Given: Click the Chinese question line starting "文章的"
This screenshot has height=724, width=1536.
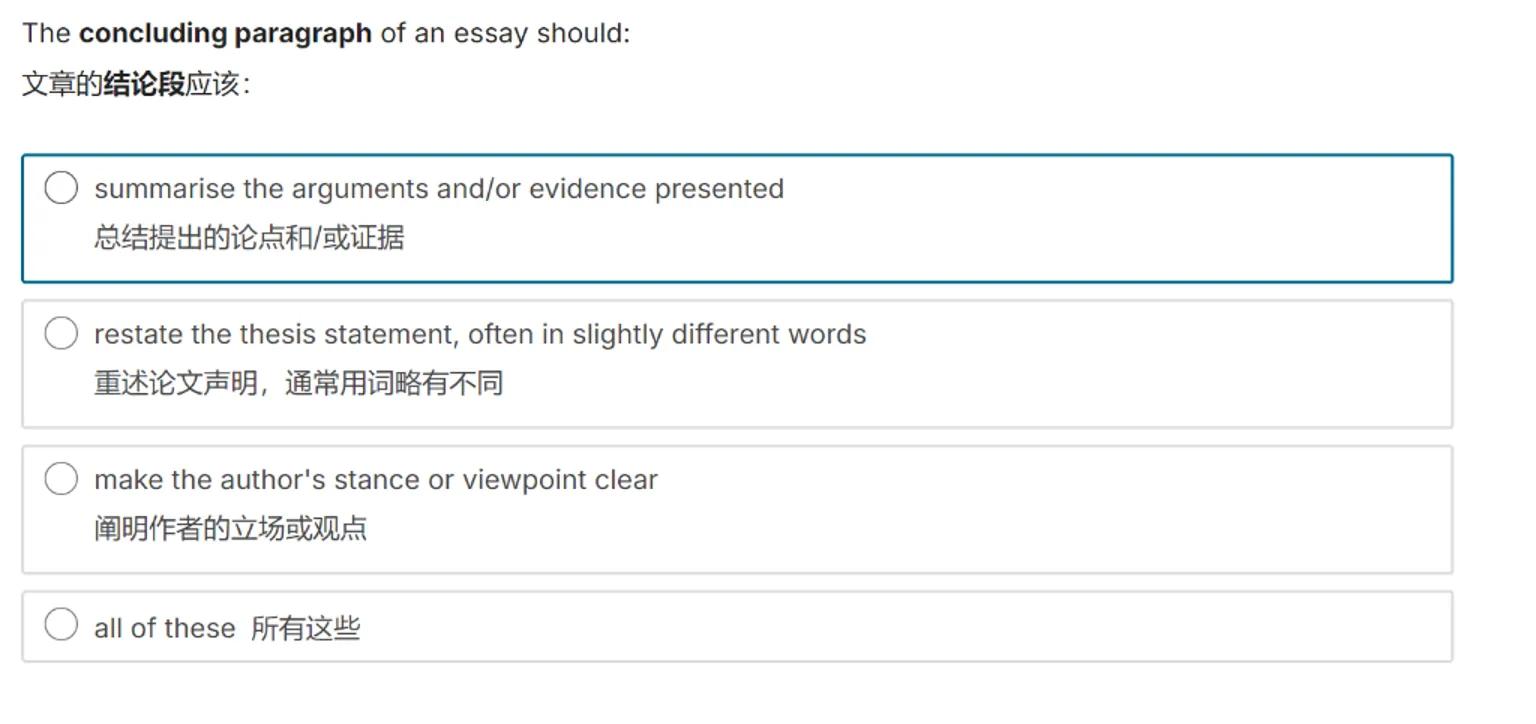Looking at the screenshot, I should tap(62, 84).
